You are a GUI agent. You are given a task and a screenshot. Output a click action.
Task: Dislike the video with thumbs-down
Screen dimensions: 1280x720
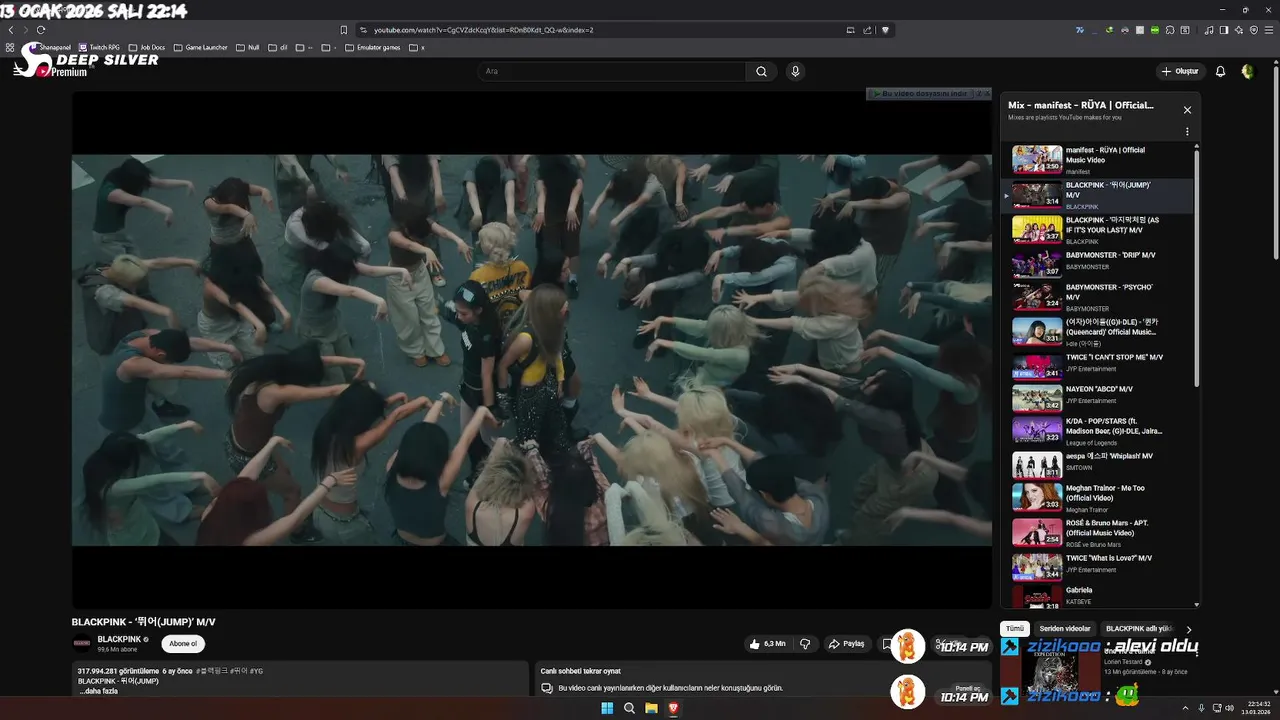805,644
